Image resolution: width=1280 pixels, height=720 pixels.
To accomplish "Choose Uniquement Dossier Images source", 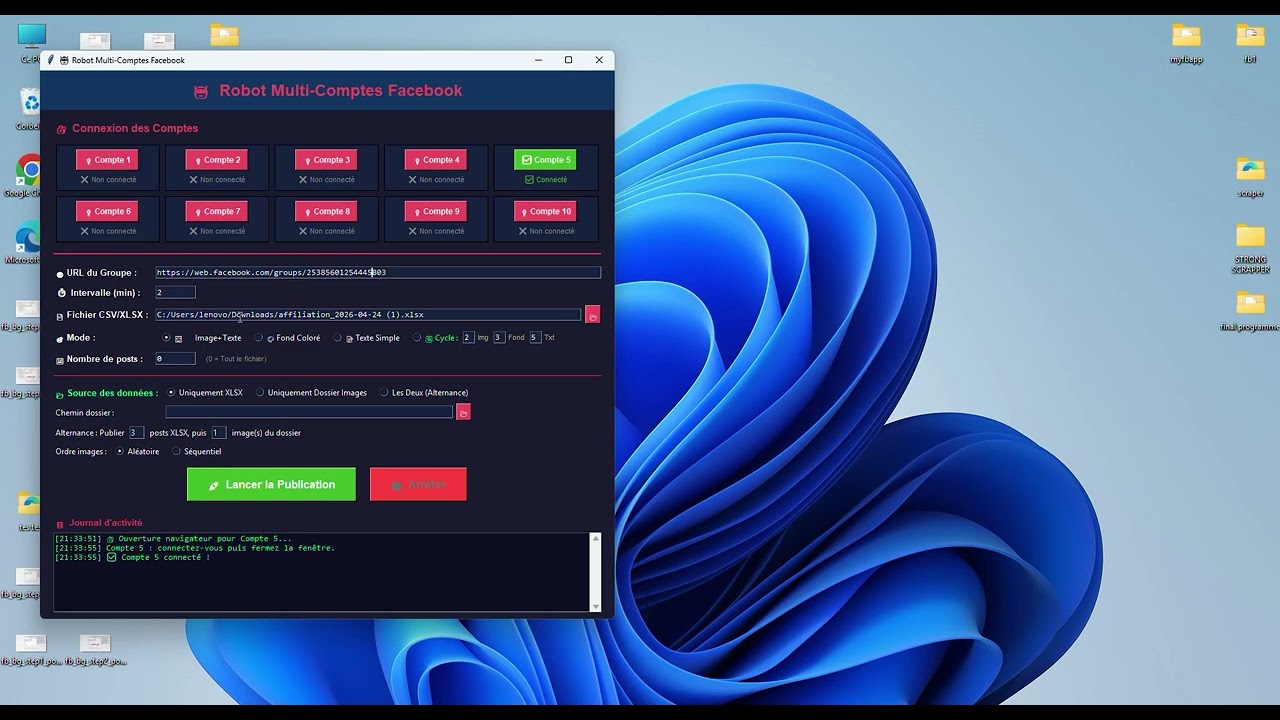I will click(x=260, y=393).
